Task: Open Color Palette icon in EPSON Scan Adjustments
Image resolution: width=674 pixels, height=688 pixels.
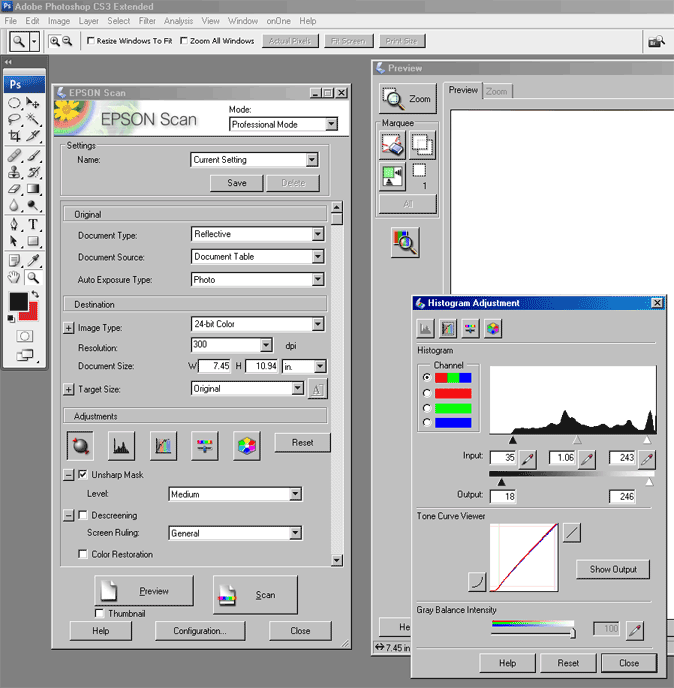Action: [247, 446]
